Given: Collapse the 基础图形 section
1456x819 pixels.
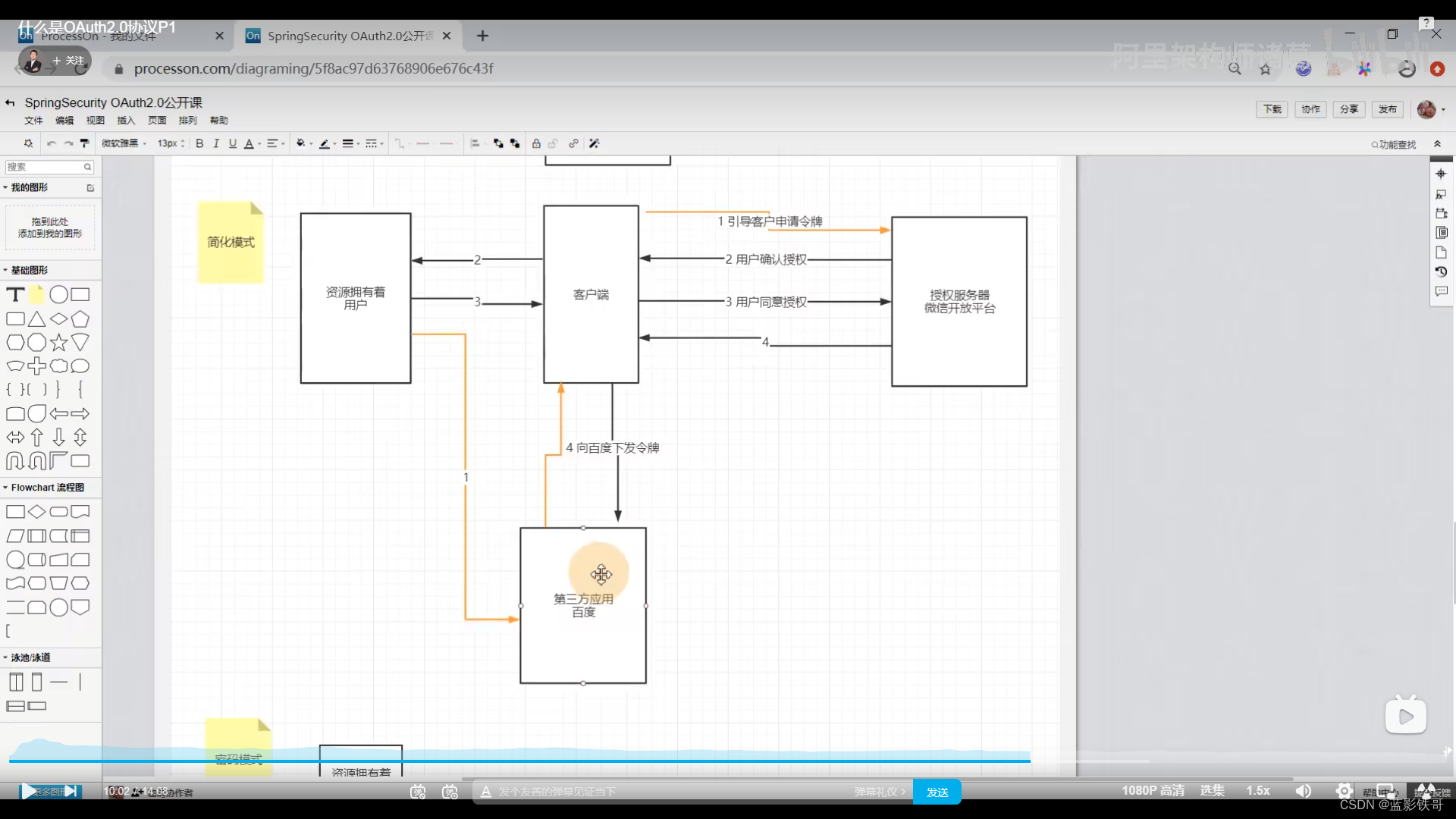Looking at the screenshot, I should [5, 270].
